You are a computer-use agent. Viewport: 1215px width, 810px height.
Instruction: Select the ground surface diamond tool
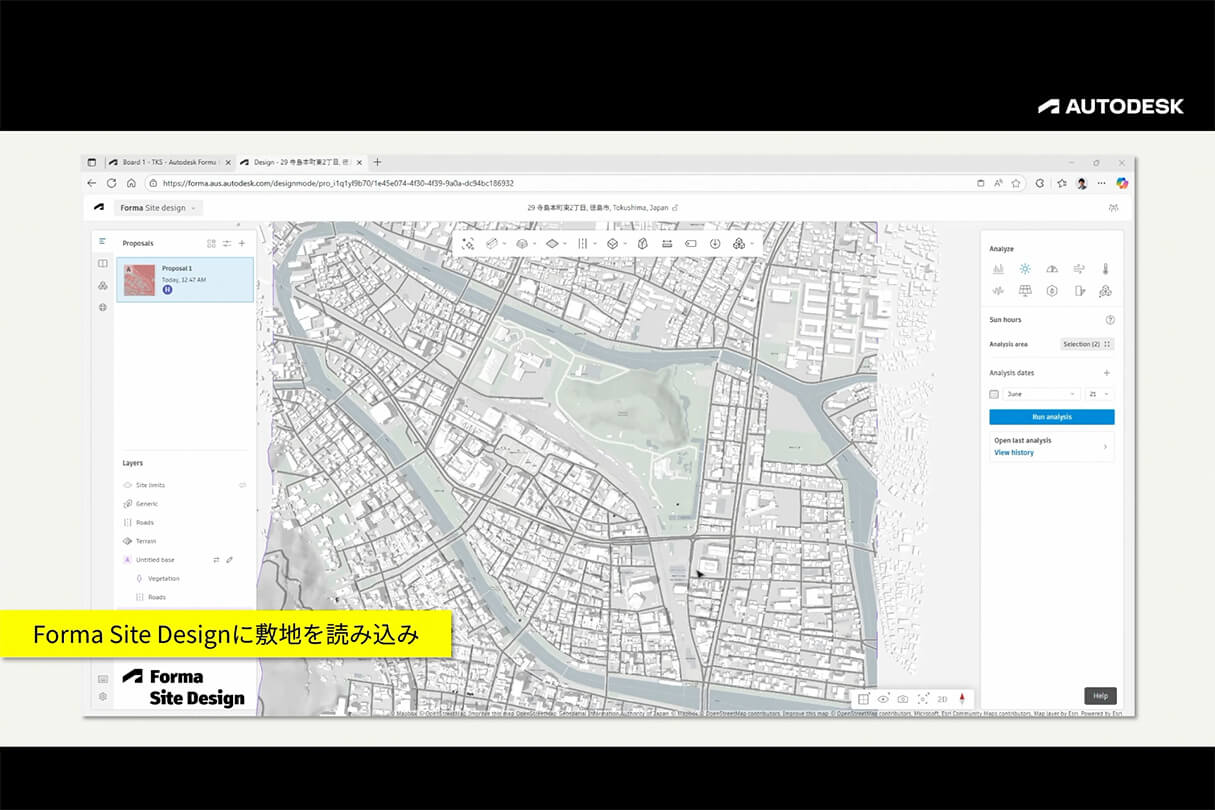click(552, 243)
